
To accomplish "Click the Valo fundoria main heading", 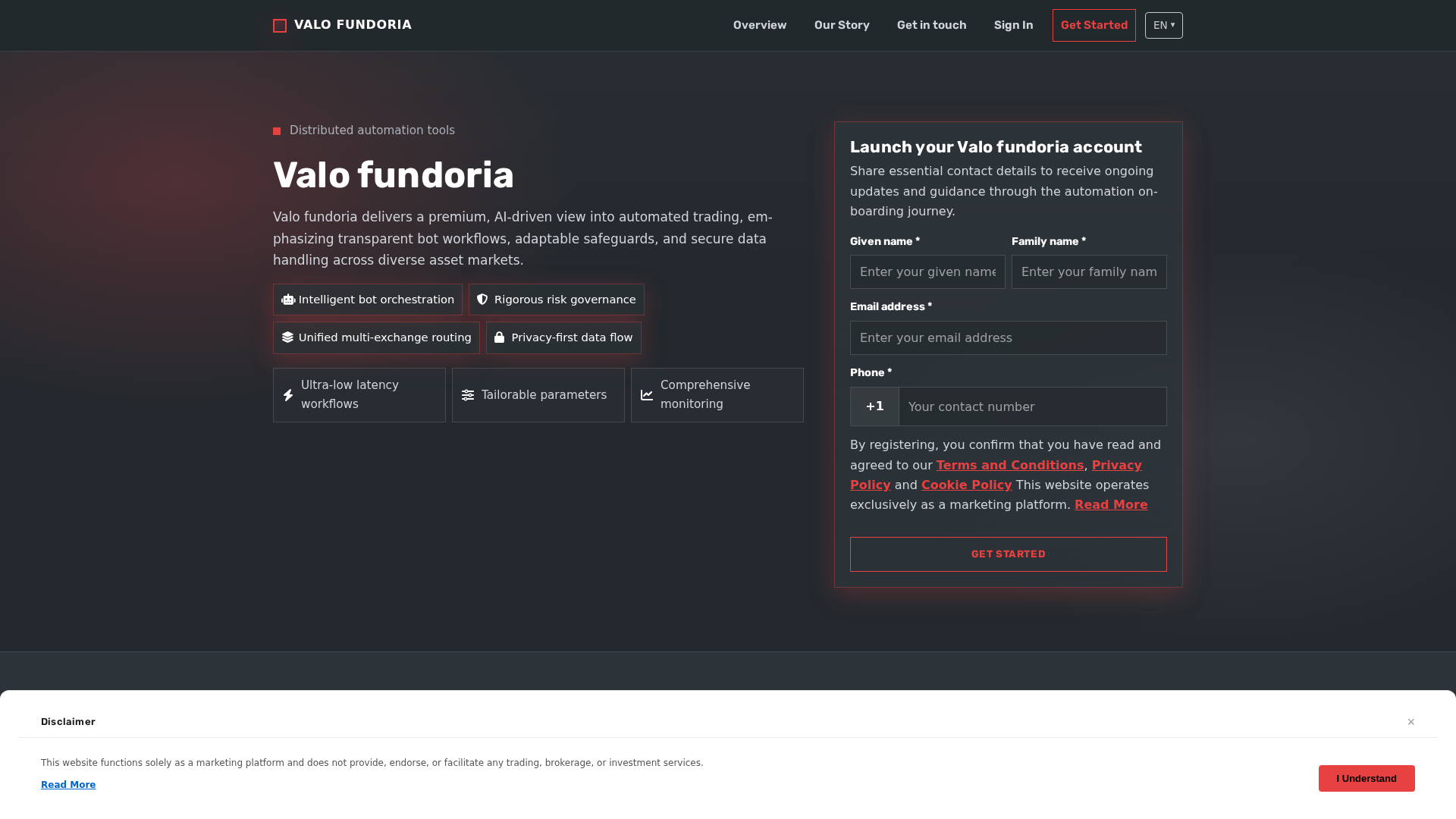I will pos(394,175).
